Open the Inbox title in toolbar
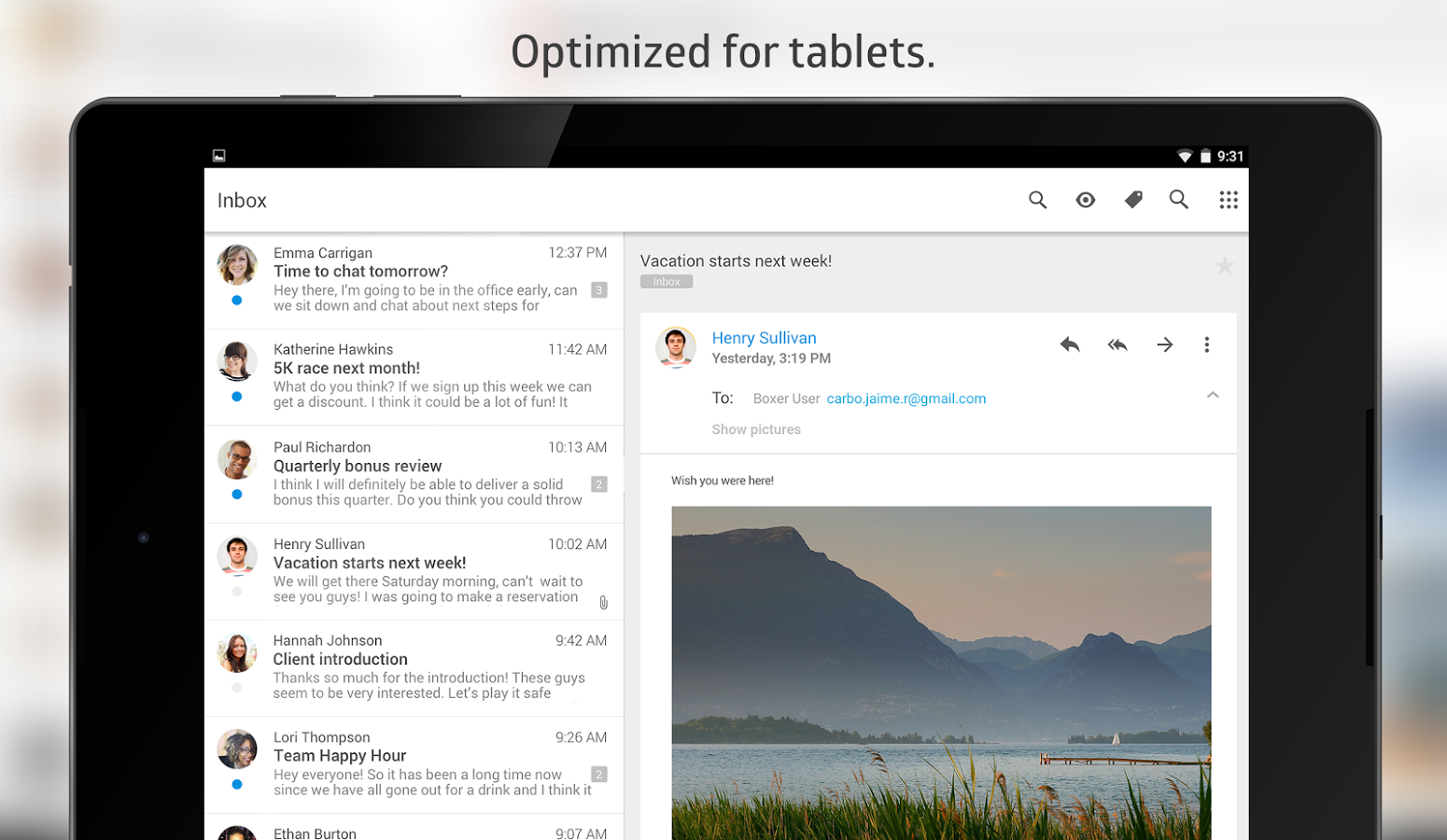This screenshot has width=1447, height=840. [x=242, y=201]
